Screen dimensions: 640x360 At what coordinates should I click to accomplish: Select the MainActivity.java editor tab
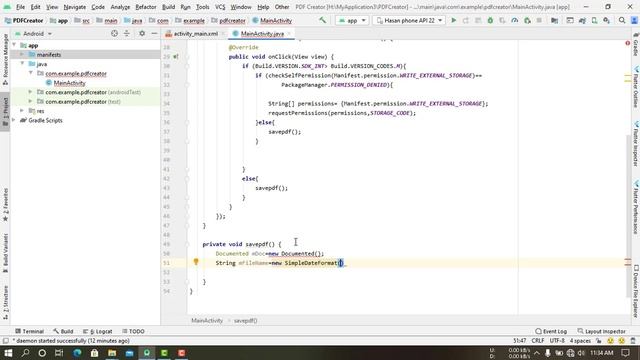262,34
